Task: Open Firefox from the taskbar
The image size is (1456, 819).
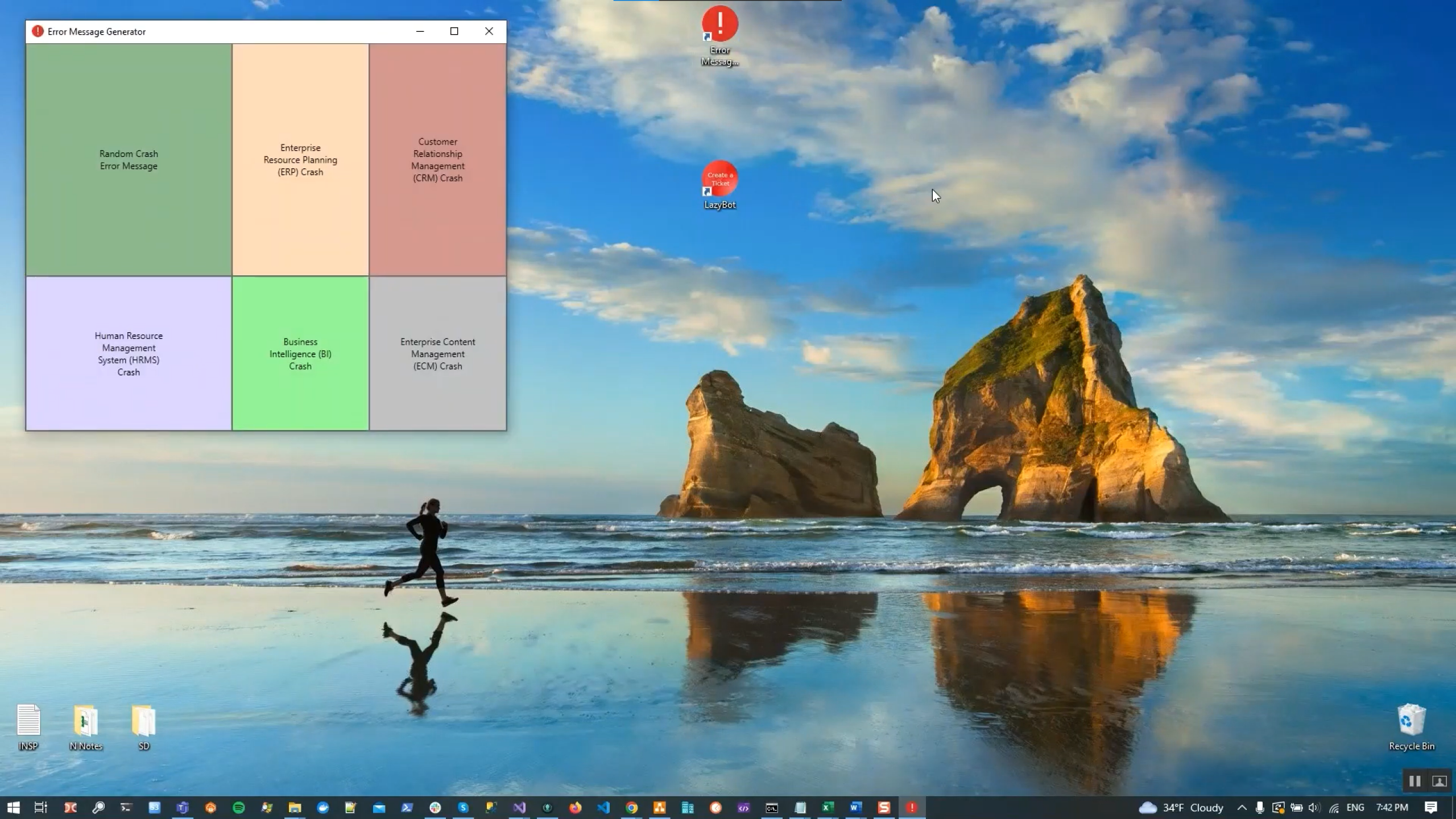Action: tap(576, 808)
